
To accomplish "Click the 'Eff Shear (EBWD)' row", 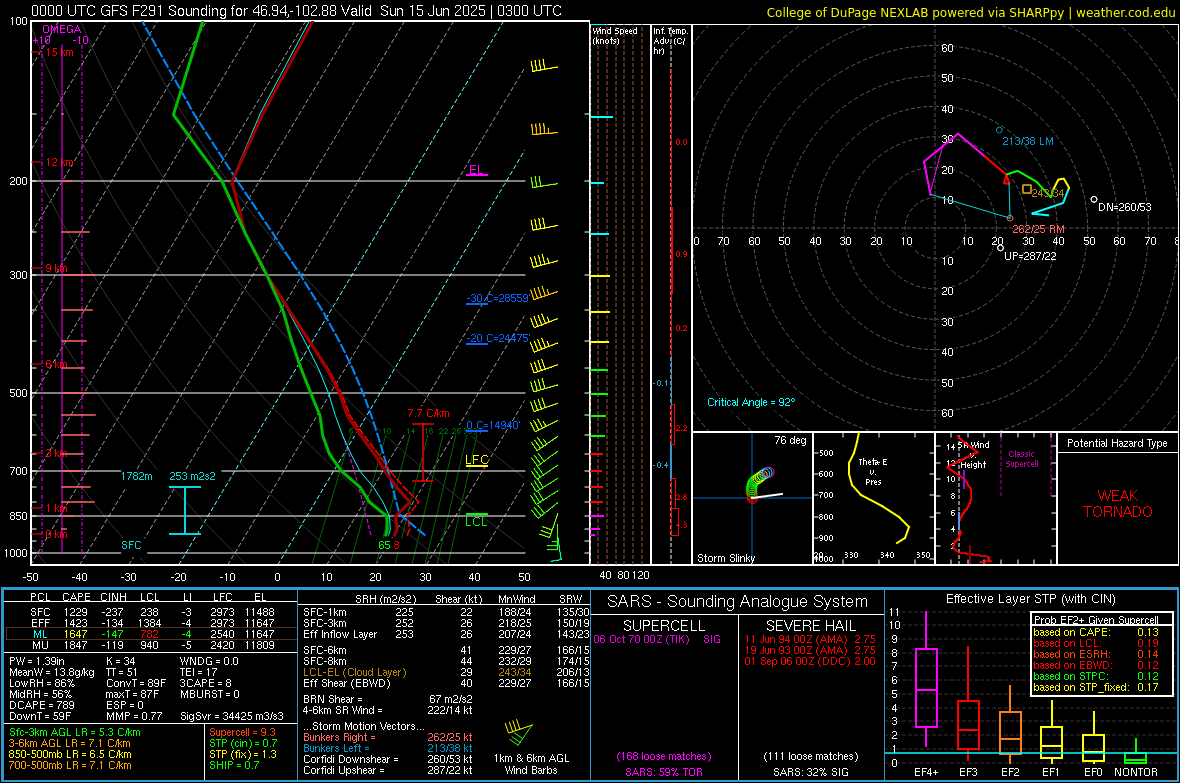I will coord(446,683).
